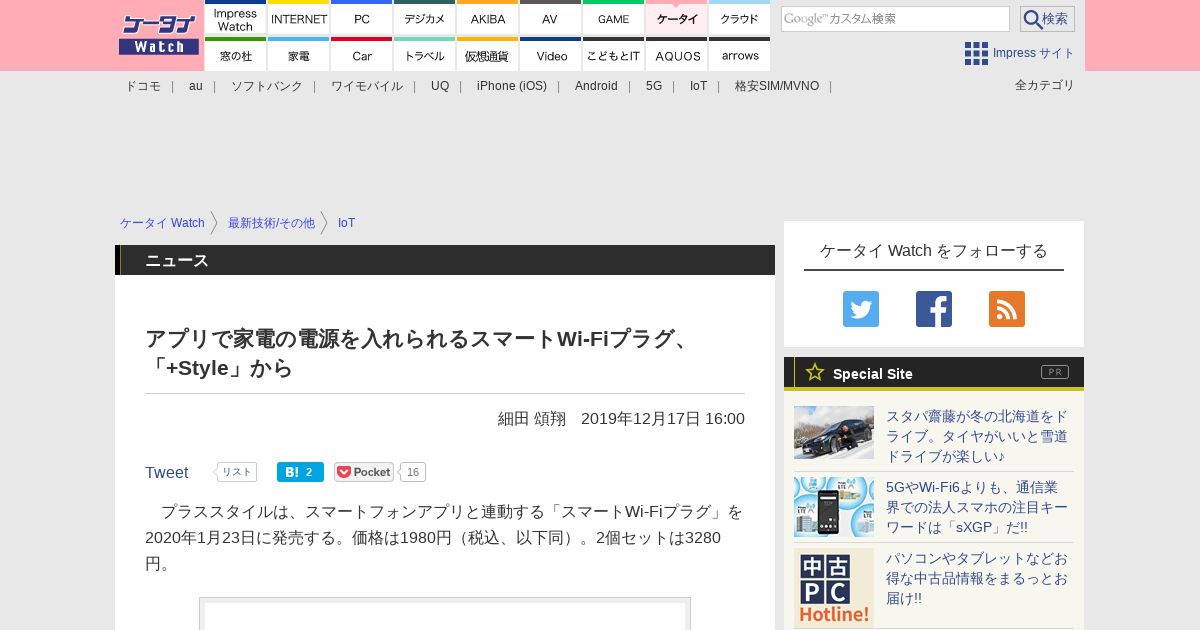
Task: Focus the Google カスタム検索 input field
Action: [895, 19]
